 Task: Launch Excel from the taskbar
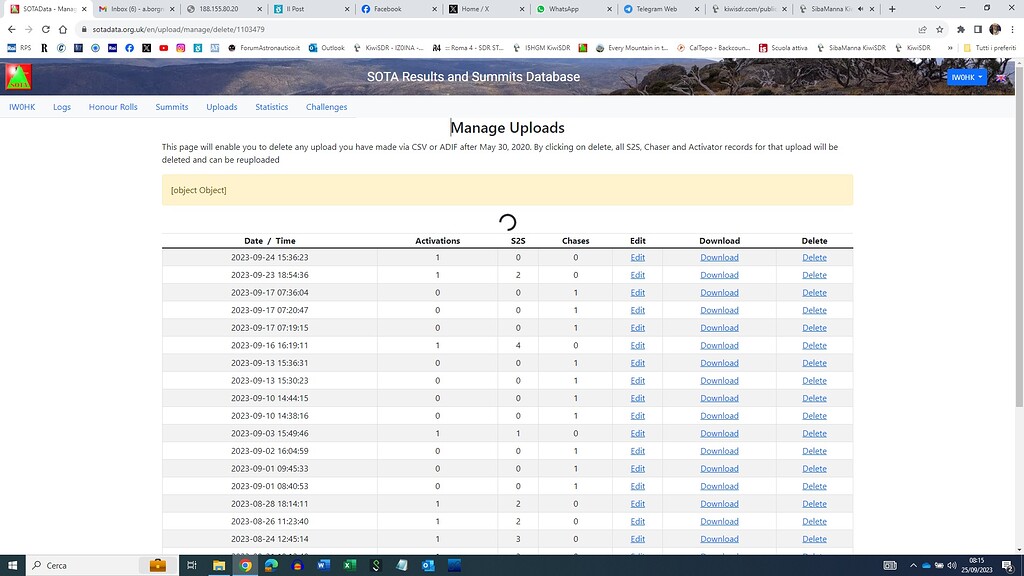[x=349, y=565]
